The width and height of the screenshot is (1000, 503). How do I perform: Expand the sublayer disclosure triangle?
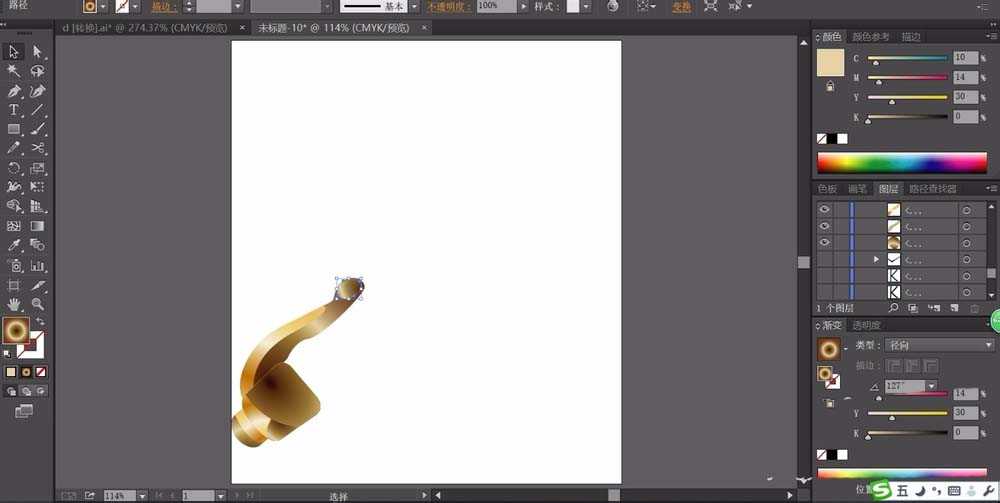877,259
